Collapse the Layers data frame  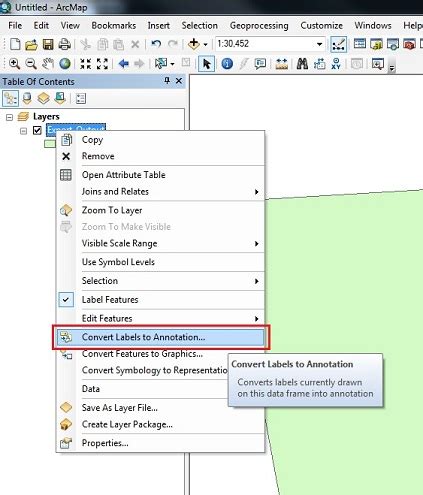(9, 117)
